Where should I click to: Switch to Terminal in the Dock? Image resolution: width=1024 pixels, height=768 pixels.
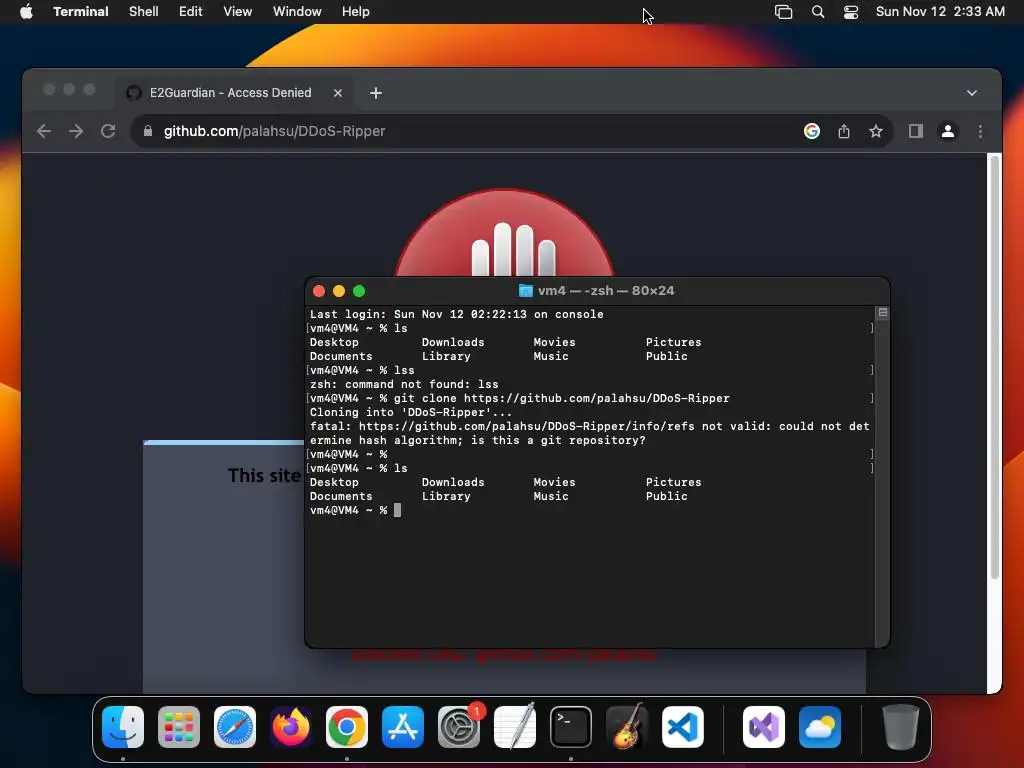point(571,727)
